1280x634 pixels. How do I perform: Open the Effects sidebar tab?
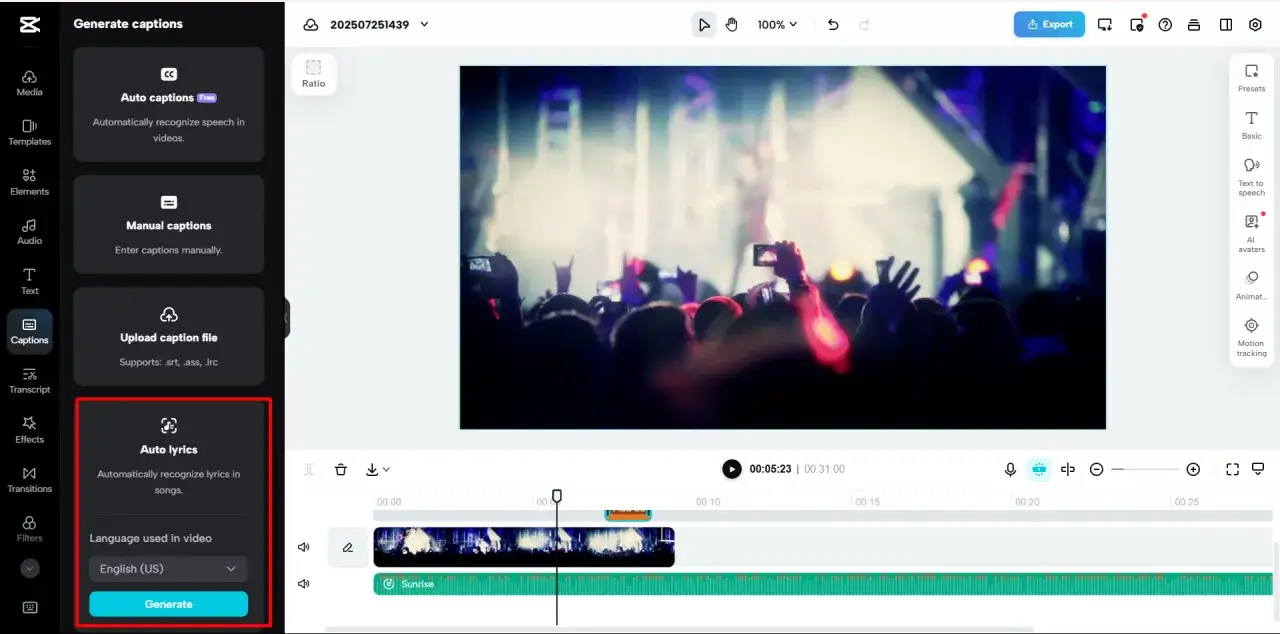29,430
